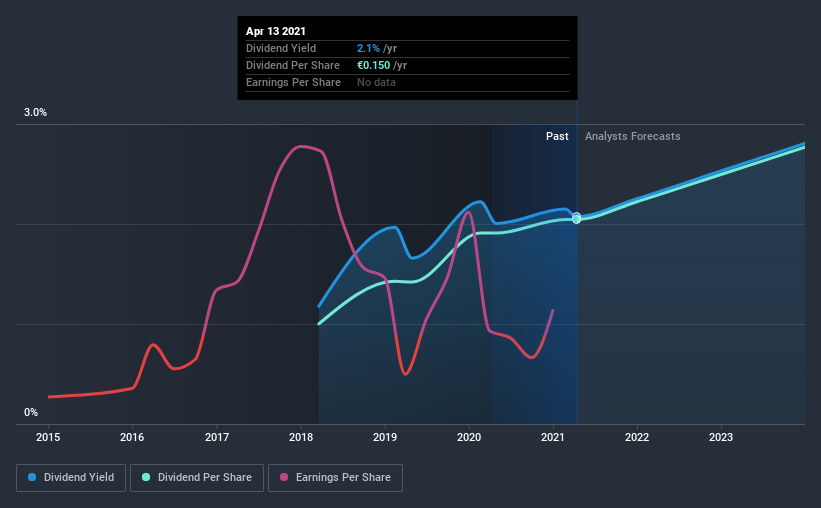Click the 2018 x-axis label
Image resolution: width=821 pixels, height=508 pixels.
(301, 437)
